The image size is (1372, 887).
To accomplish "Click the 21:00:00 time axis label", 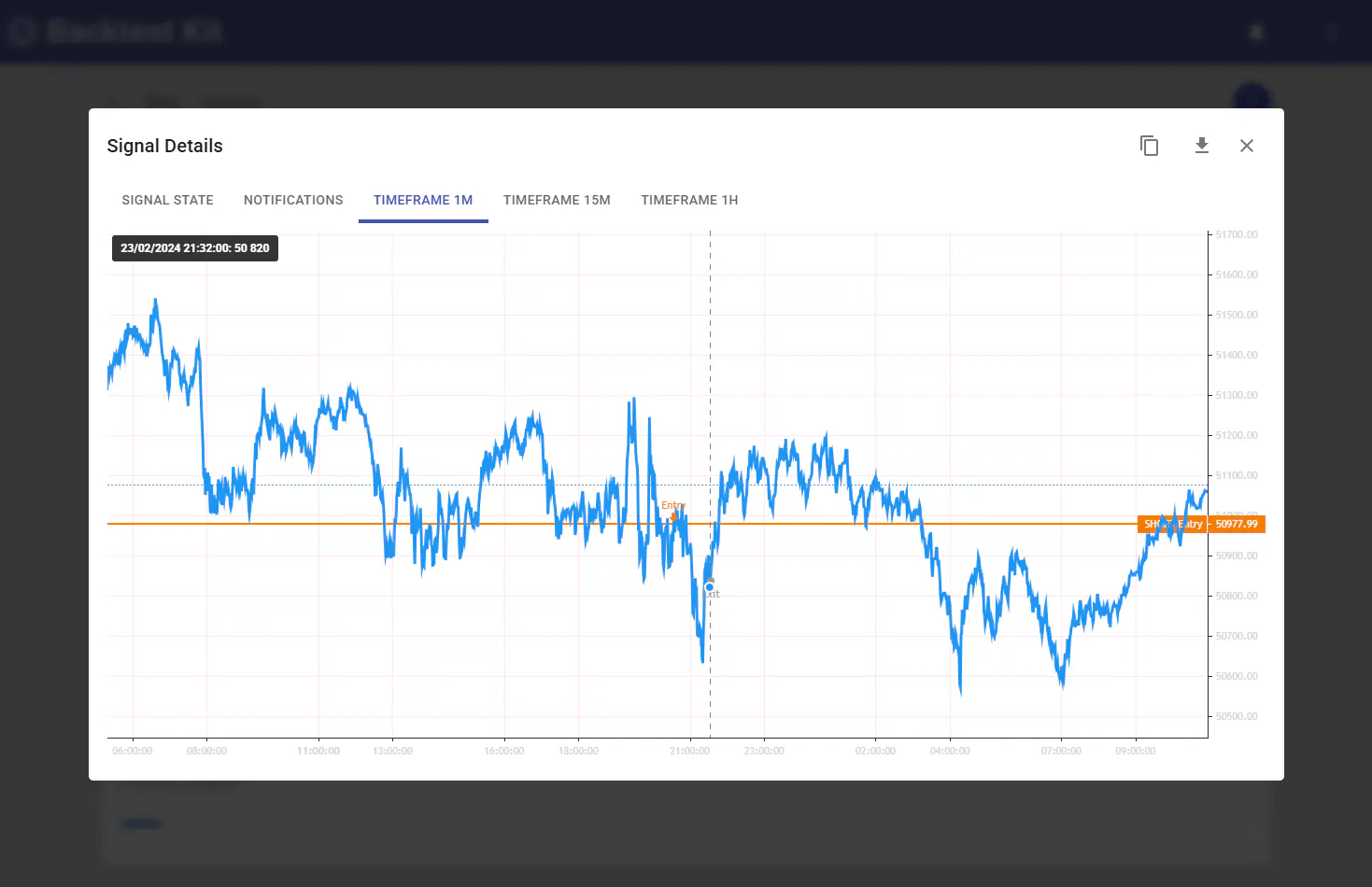I will tap(690, 751).
